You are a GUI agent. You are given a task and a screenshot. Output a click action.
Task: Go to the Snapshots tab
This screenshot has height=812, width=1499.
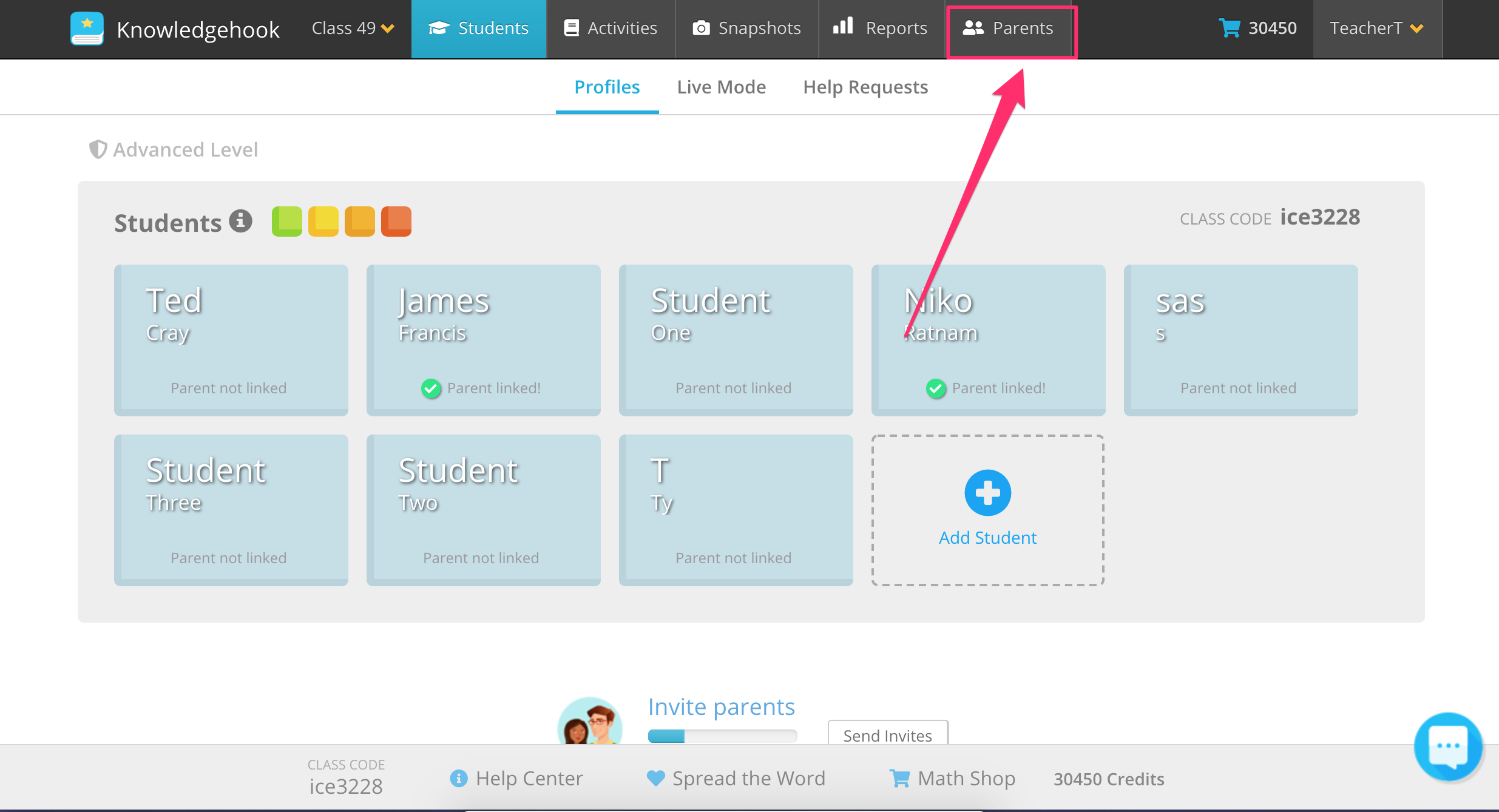[746, 29]
